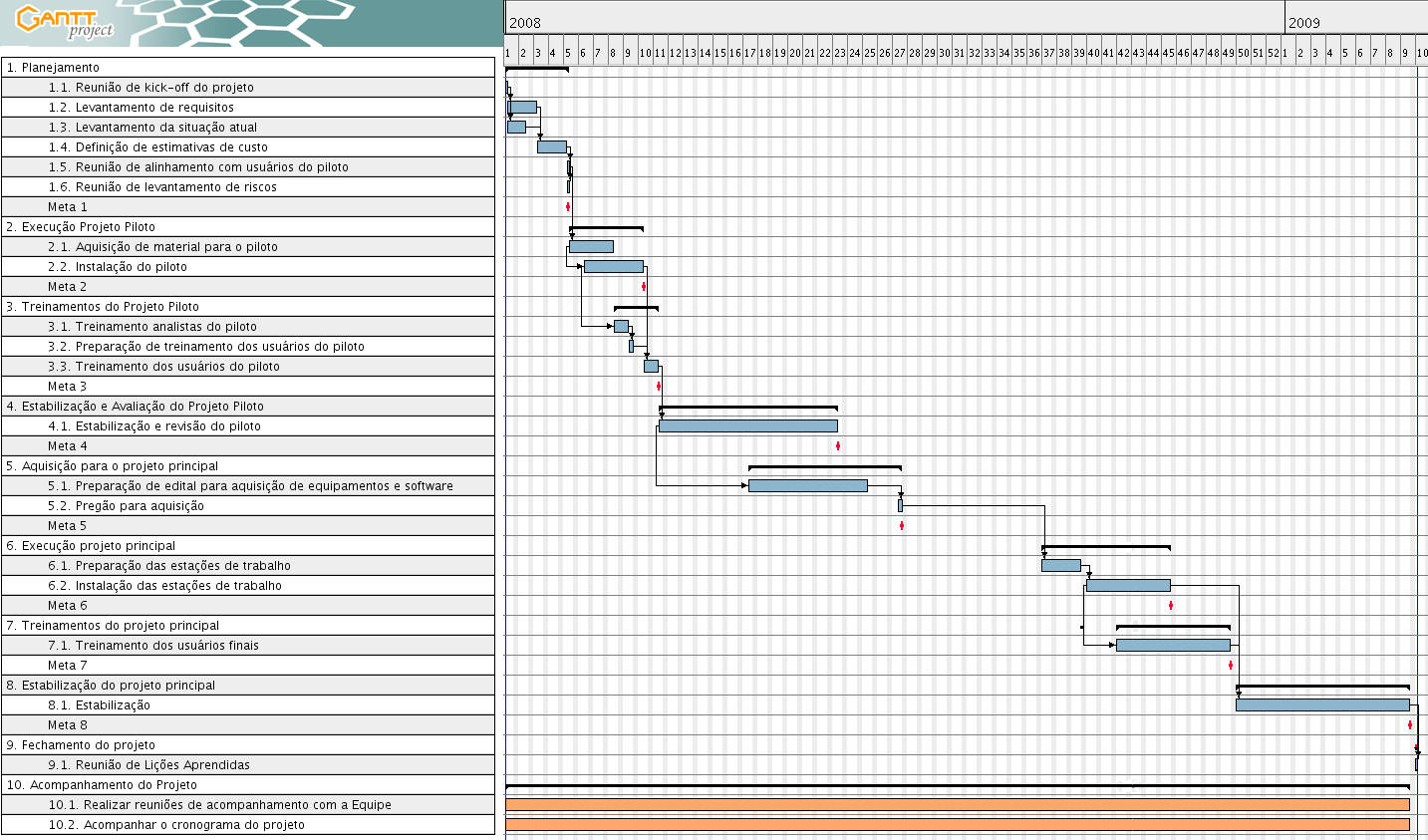Viewport: 1428px width, 840px height.
Task: Select row '6.1. Preparação das estações de trabalho'
Action: coord(248,566)
